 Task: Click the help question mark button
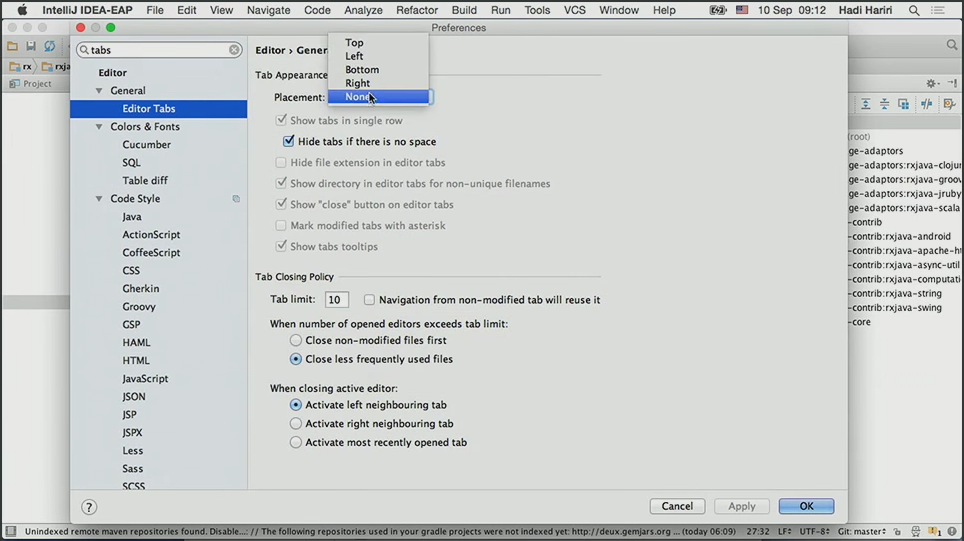point(89,507)
